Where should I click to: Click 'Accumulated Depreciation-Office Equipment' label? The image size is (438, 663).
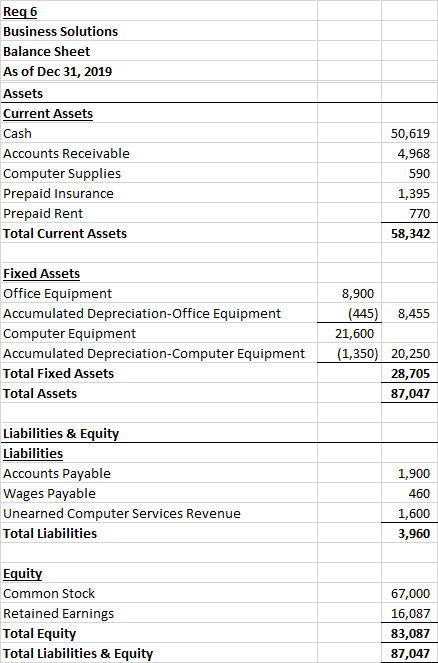(x=142, y=314)
